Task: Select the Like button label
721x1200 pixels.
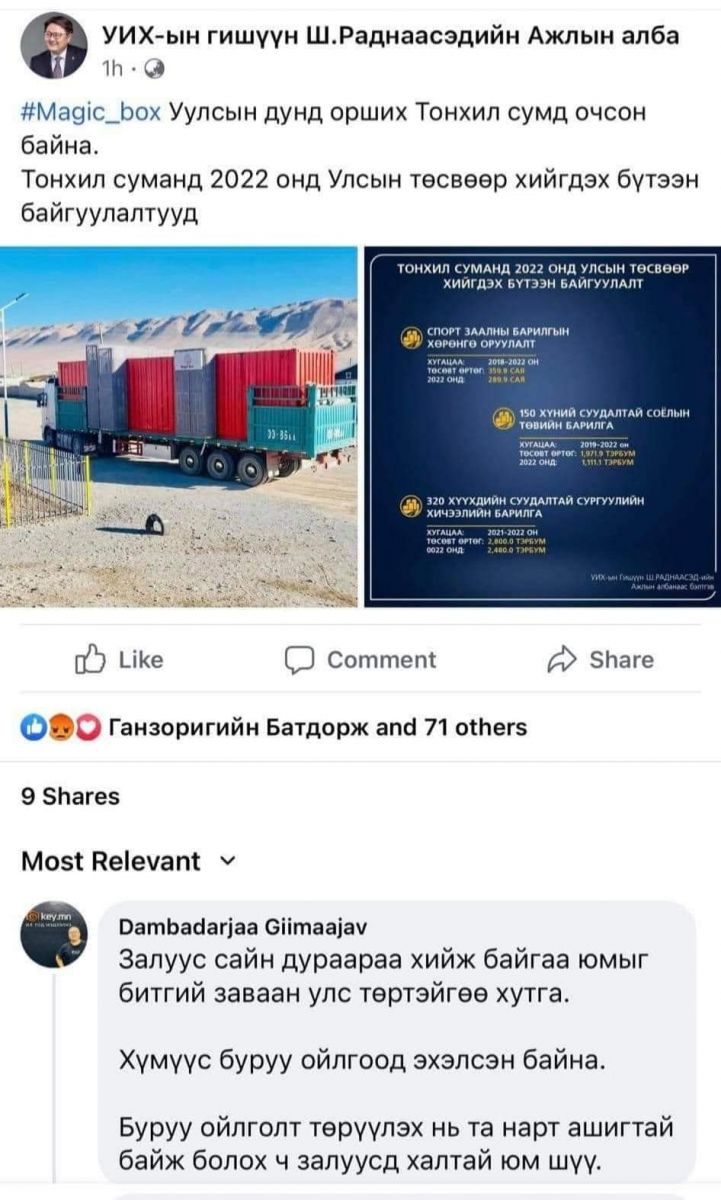Action: point(140,659)
